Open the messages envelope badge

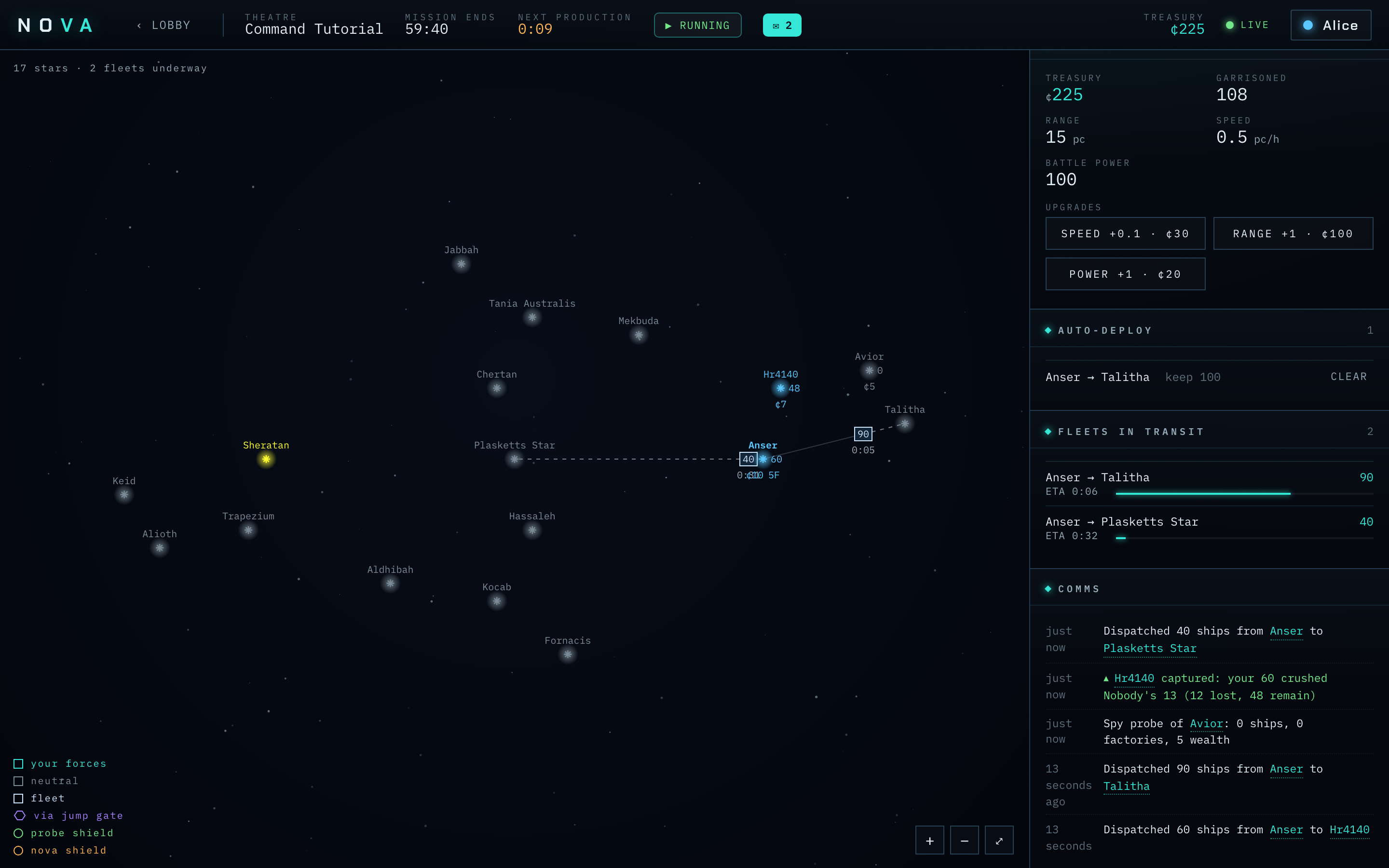pyautogui.click(x=782, y=25)
